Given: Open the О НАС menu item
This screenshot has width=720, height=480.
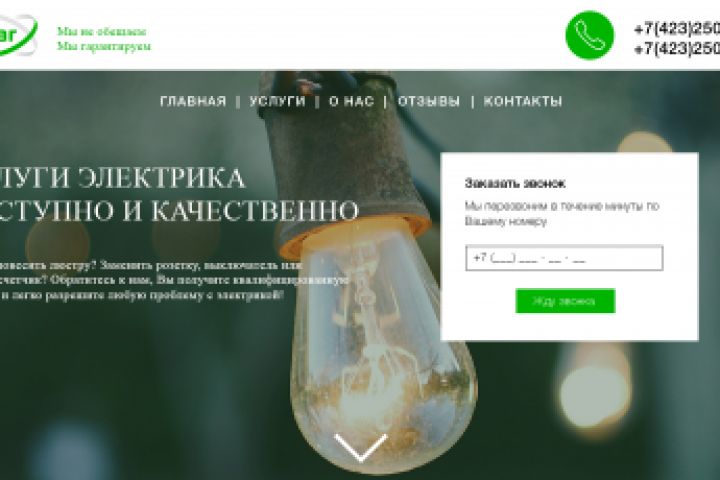Looking at the screenshot, I should [x=351, y=101].
